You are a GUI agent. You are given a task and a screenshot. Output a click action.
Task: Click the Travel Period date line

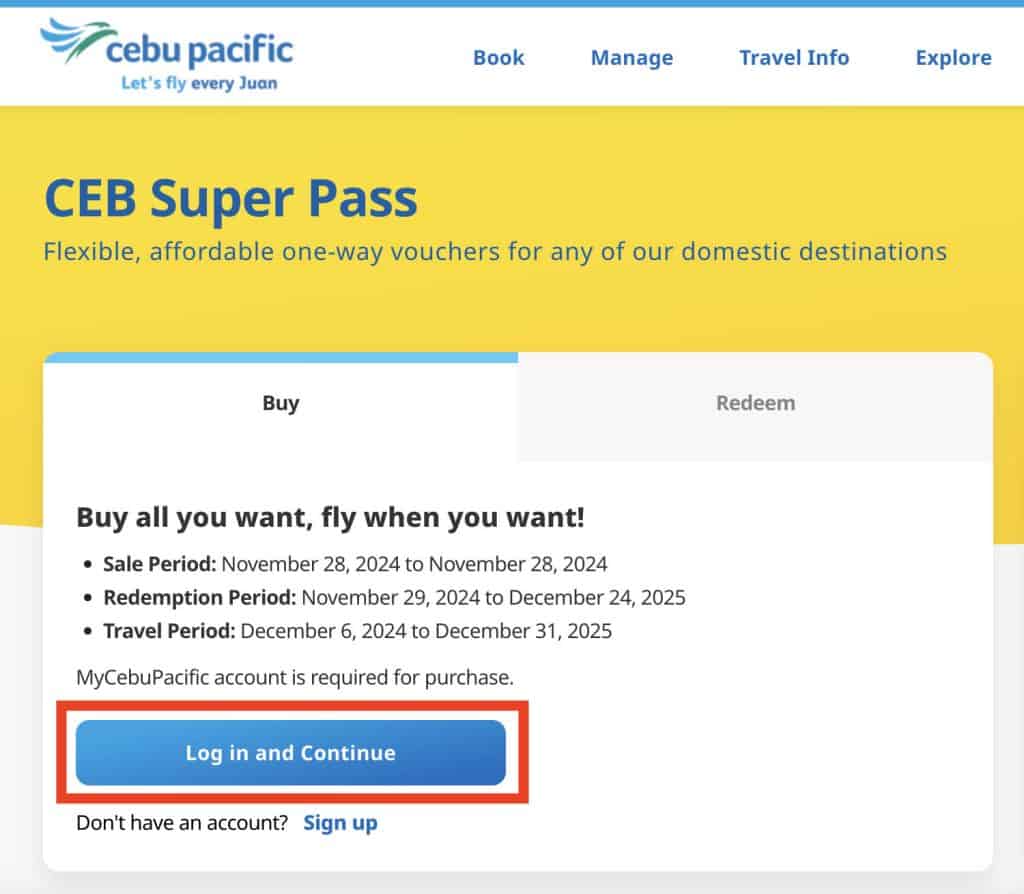click(x=357, y=631)
